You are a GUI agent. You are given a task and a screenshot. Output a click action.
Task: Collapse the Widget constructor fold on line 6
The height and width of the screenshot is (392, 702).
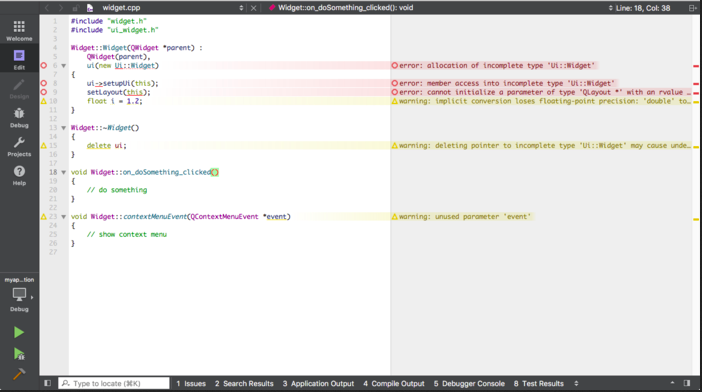click(64, 66)
